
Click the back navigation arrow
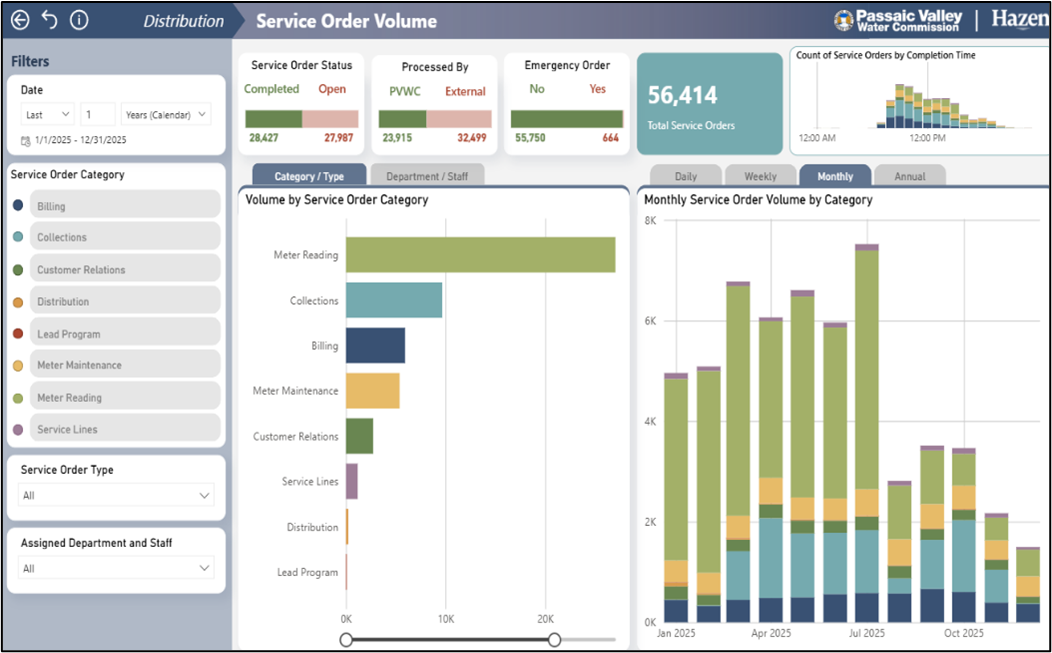coord(20,20)
